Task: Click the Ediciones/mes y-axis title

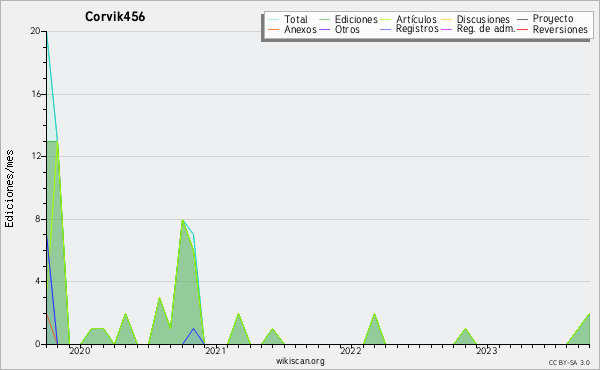Action: [9, 188]
